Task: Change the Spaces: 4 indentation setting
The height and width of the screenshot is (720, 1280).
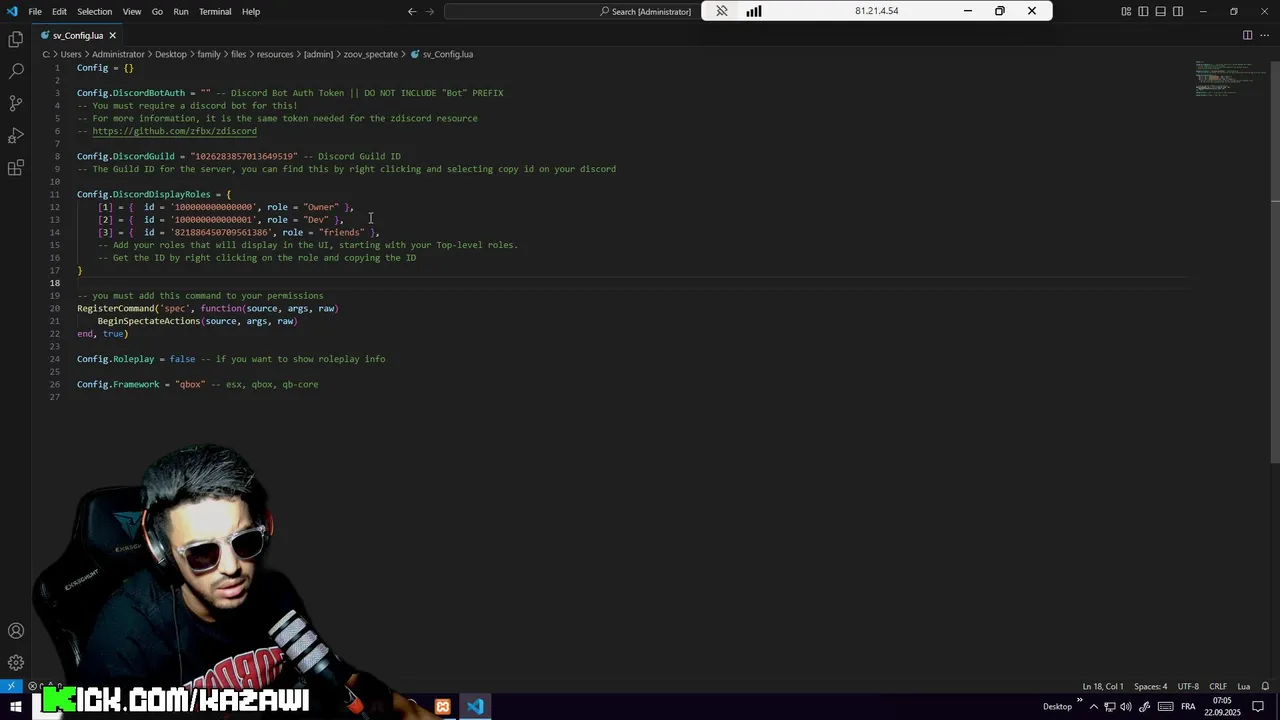Action: 1150,686
